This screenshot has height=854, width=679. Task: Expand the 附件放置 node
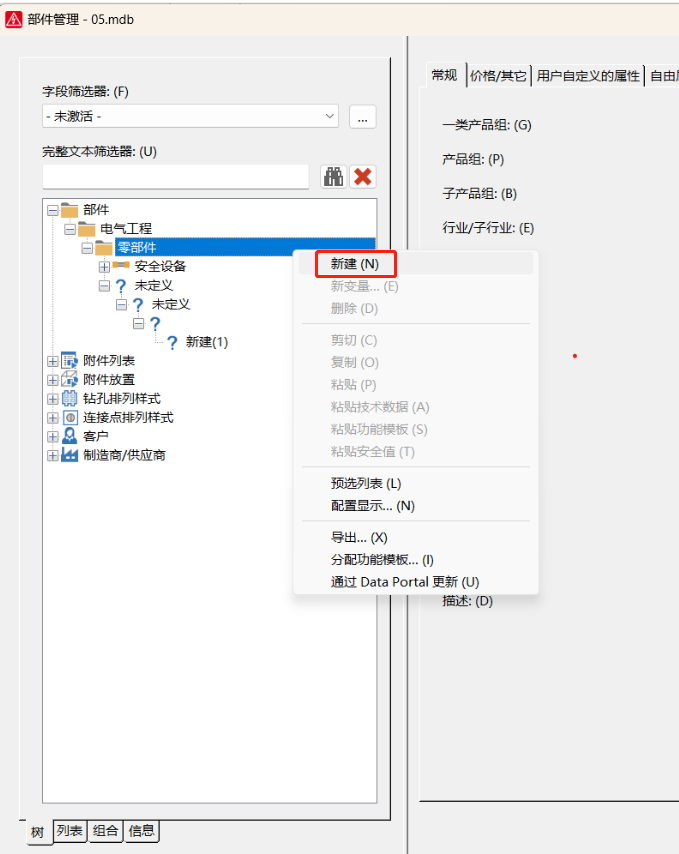click(x=53, y=380)
